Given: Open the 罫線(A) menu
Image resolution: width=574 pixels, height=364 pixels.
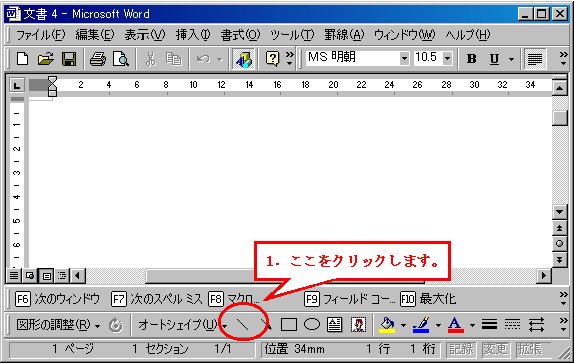Looking at the screenshot, I should (x=344, y=35).
